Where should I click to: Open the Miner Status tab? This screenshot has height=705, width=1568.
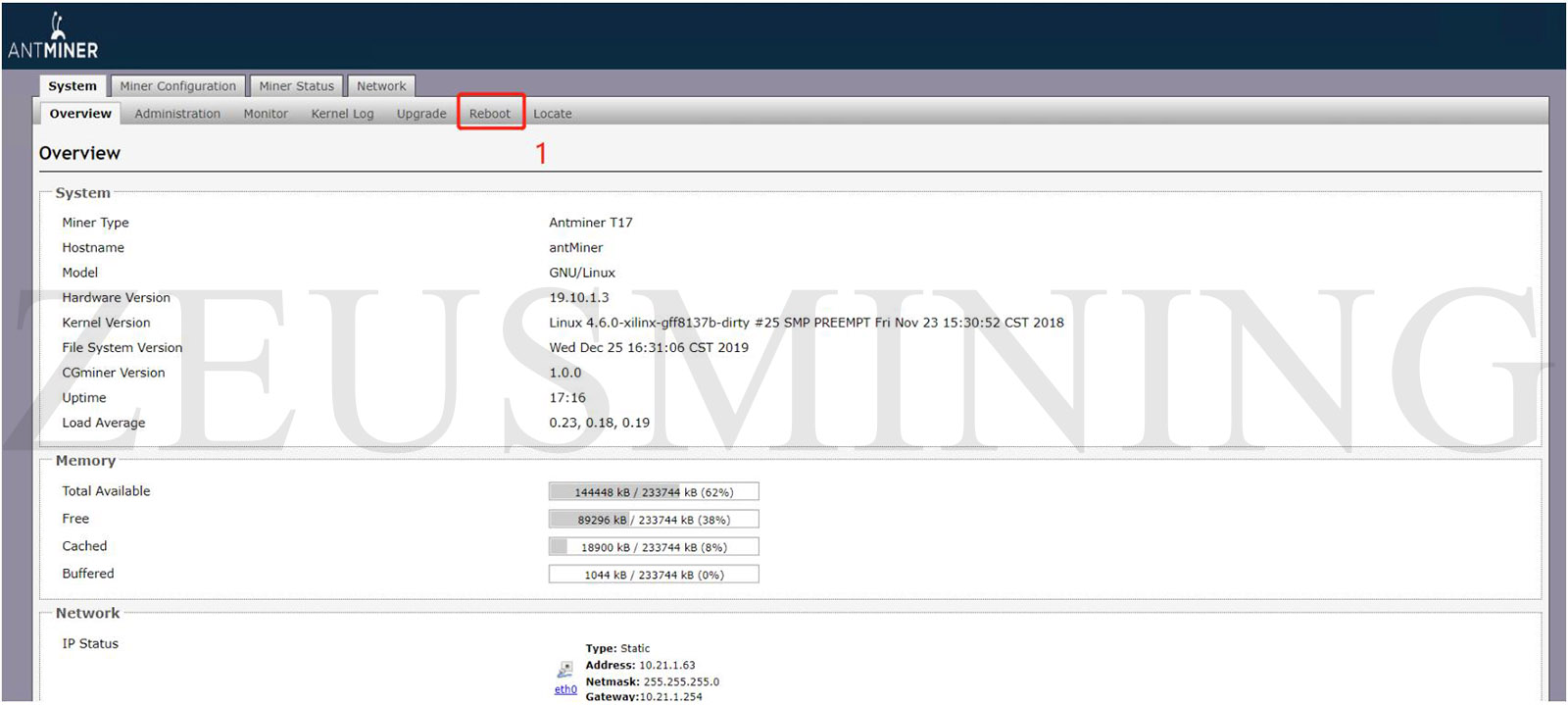click(296, 86)
